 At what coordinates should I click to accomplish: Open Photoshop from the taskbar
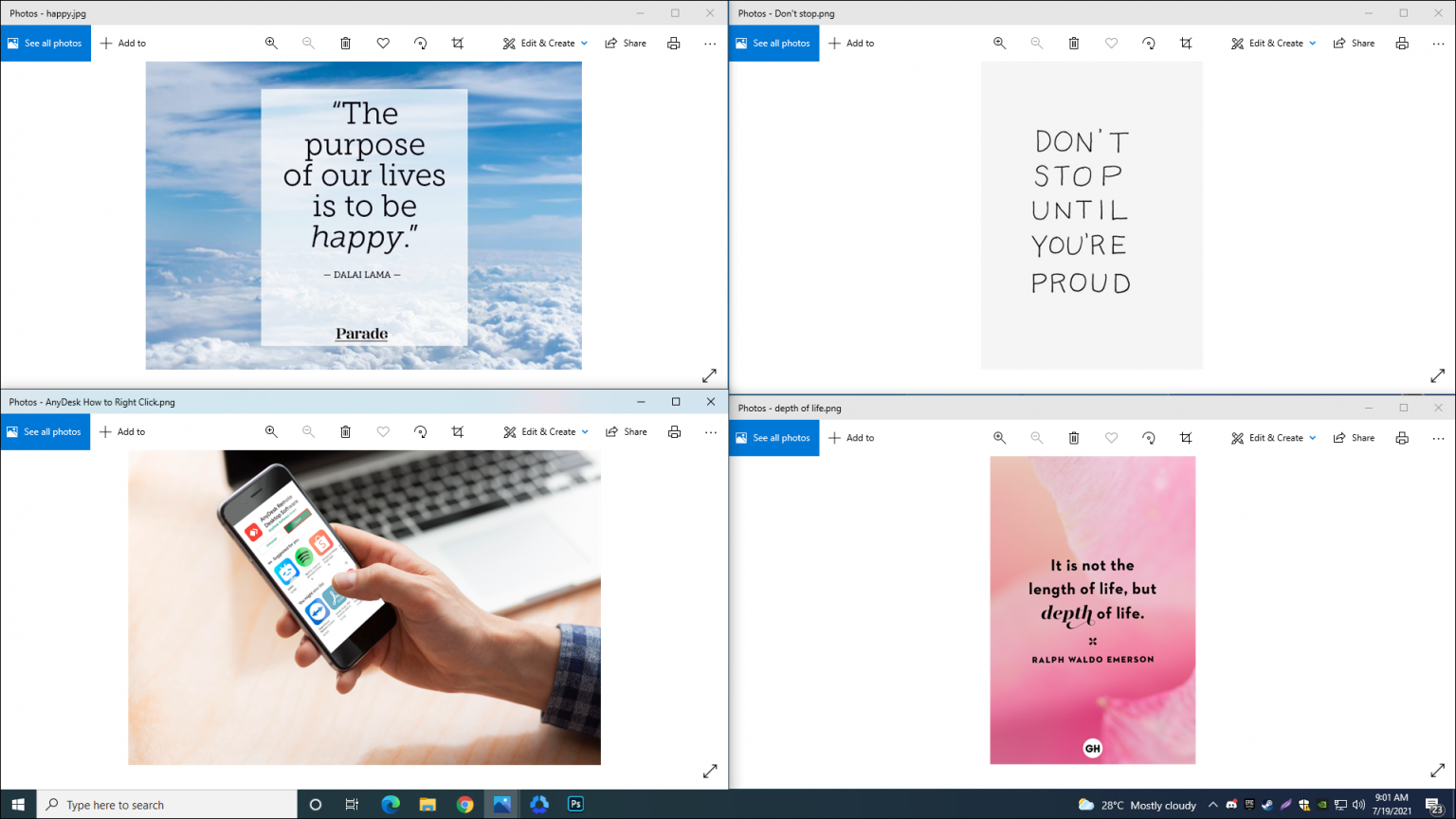575,804
